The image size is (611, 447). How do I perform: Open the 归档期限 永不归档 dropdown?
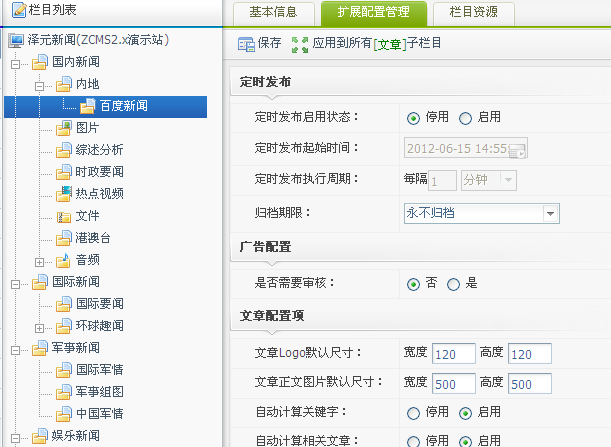coord(550,213)
